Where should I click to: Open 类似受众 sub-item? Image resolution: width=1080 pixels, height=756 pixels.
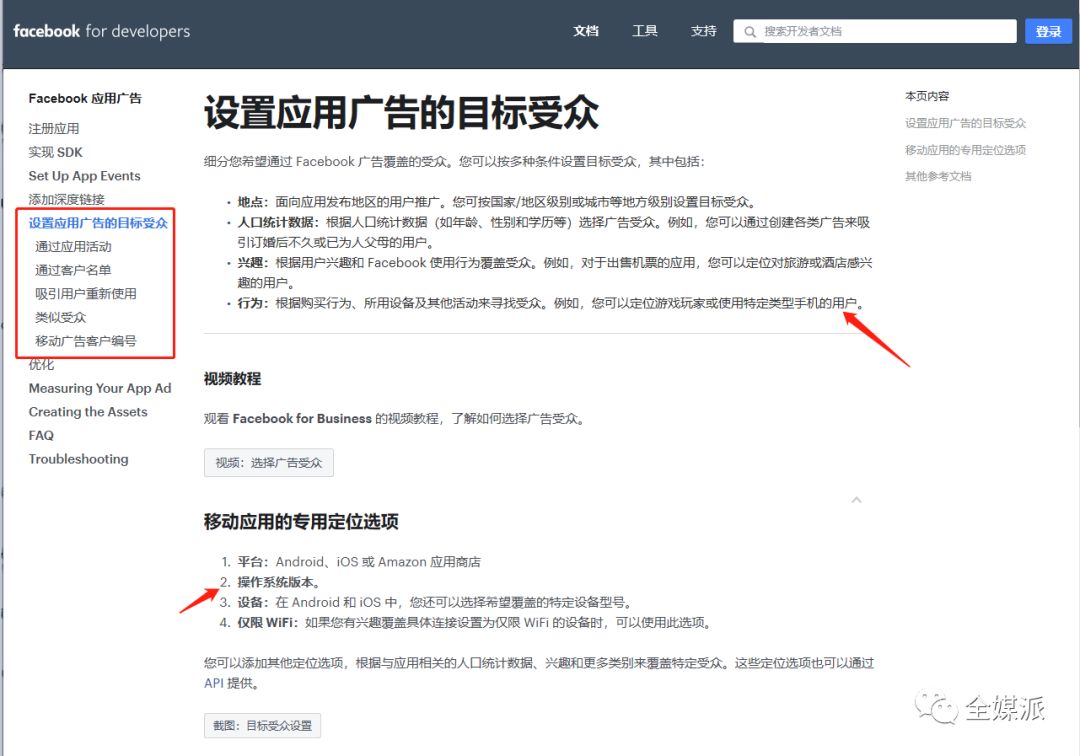[x=61, y=317]
